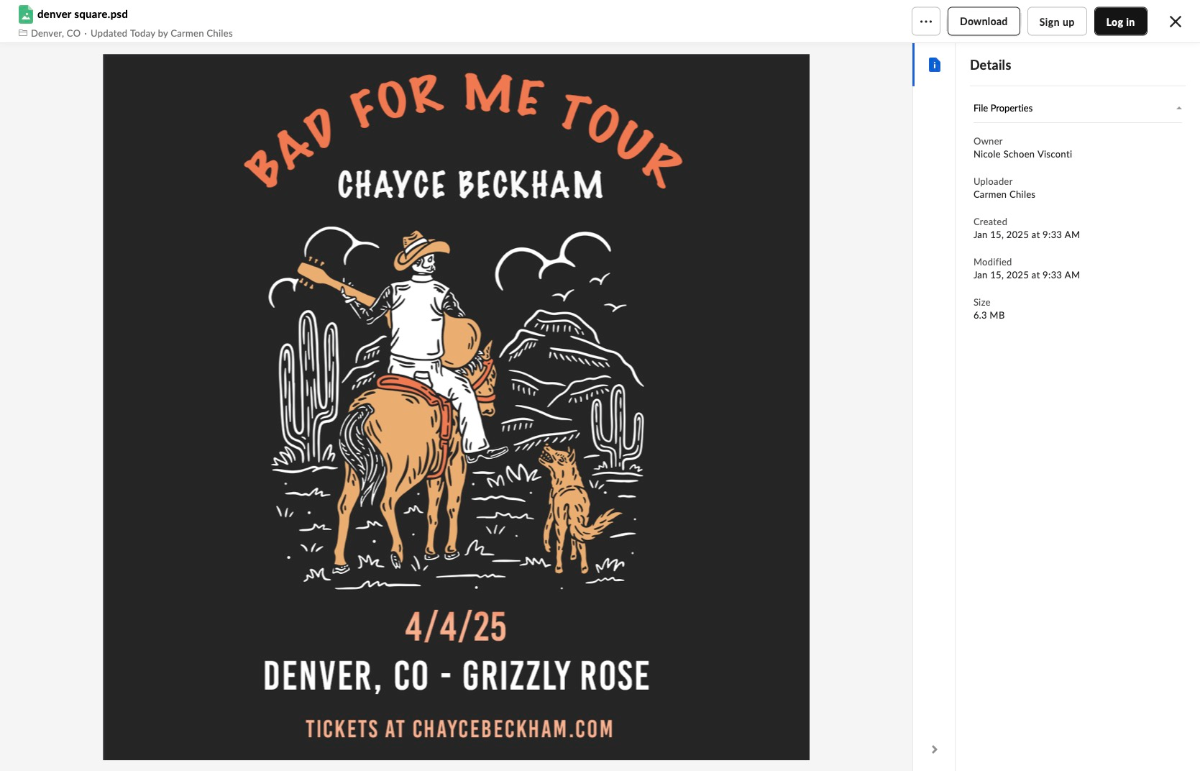
Task: Click 'Updated Today by Carmen Chiles' text
Action: coord(161,33)
